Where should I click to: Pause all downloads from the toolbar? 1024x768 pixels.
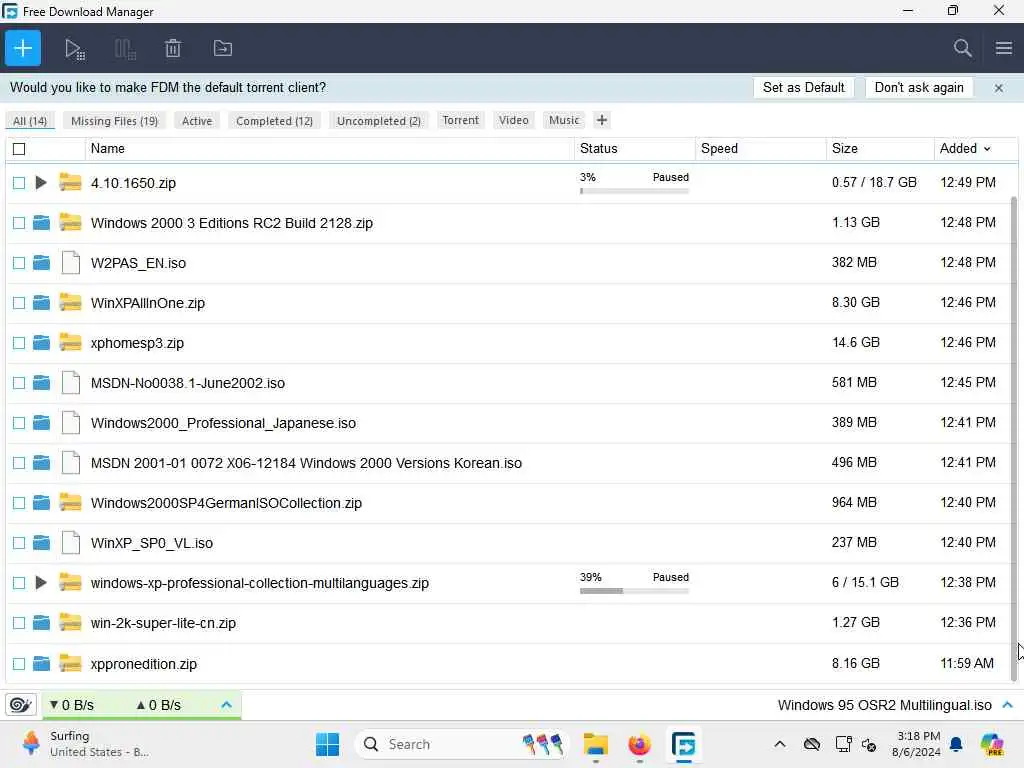coord(124,49)
